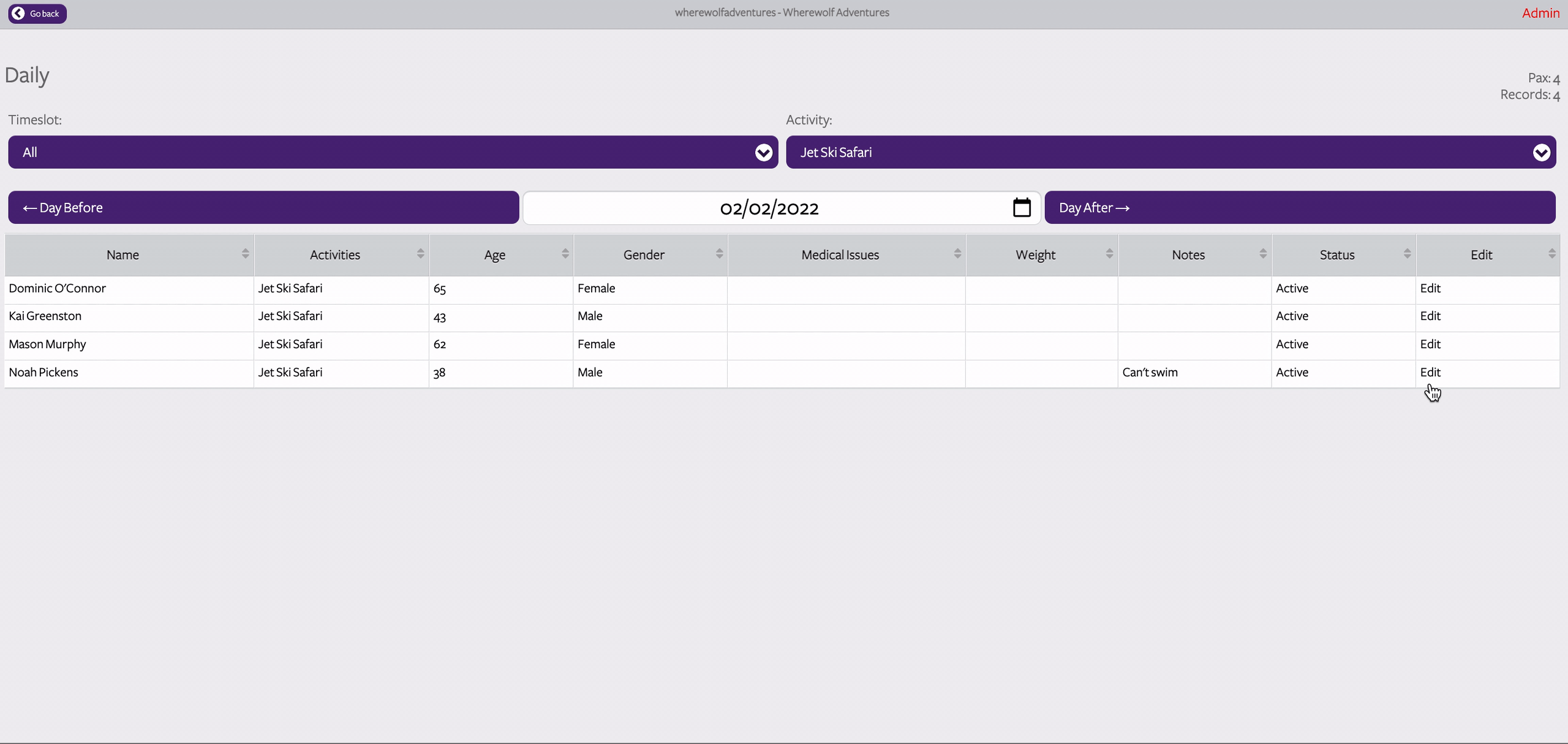The width and height of the screenshot is (1568, 744).
Task: Click the Medical Issues column header
Action: tap(846, 255)
